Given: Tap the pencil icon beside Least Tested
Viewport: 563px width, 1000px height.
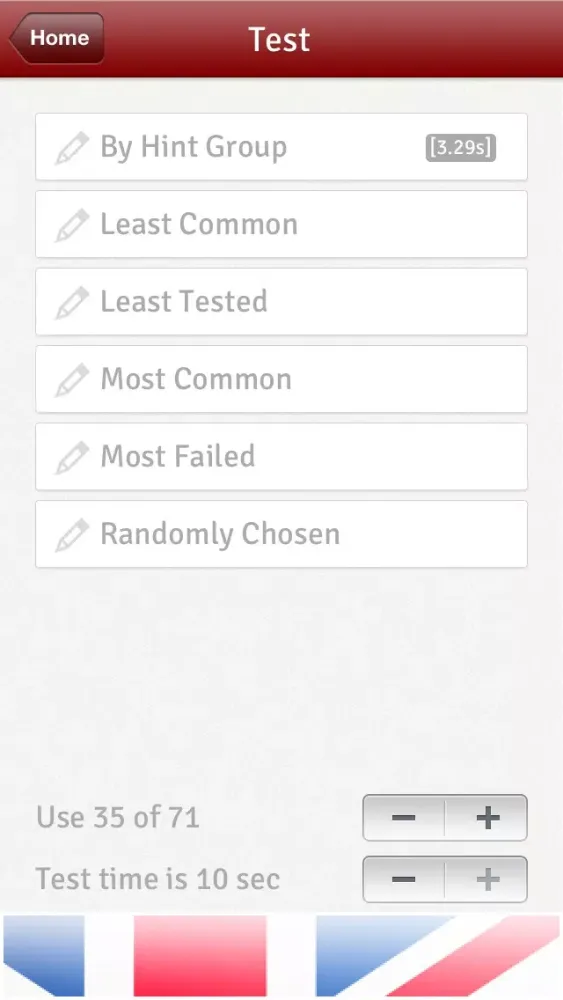Looking at the screenshot, I should pos(72,302).
